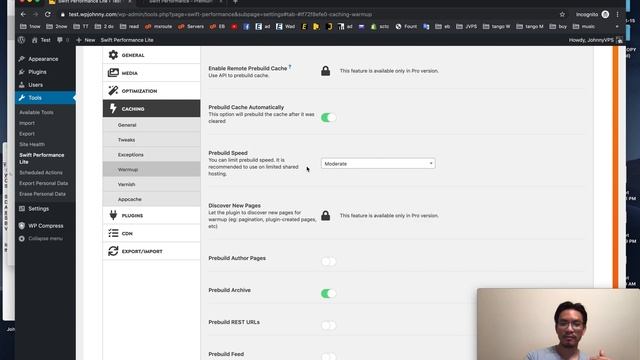Viewport: 640px width, 360px height.
Task: Enable Prebuild Author Pages toggle
Action: (328, 261)
